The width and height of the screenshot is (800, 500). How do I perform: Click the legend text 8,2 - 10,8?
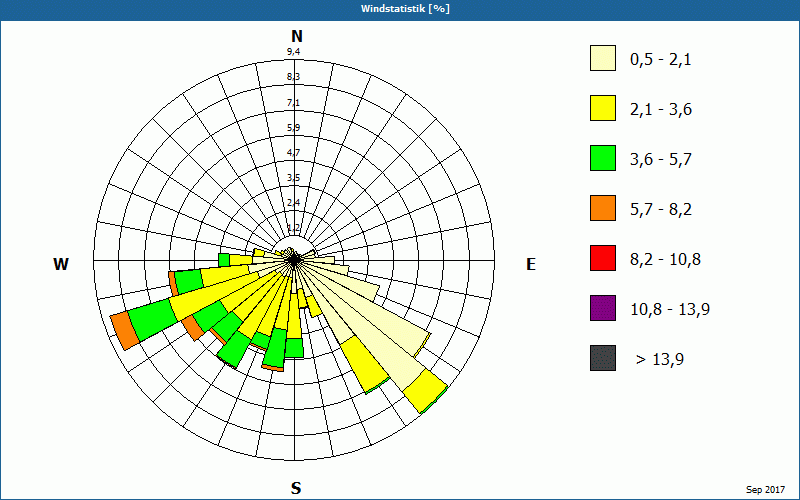tap(665, 260)
